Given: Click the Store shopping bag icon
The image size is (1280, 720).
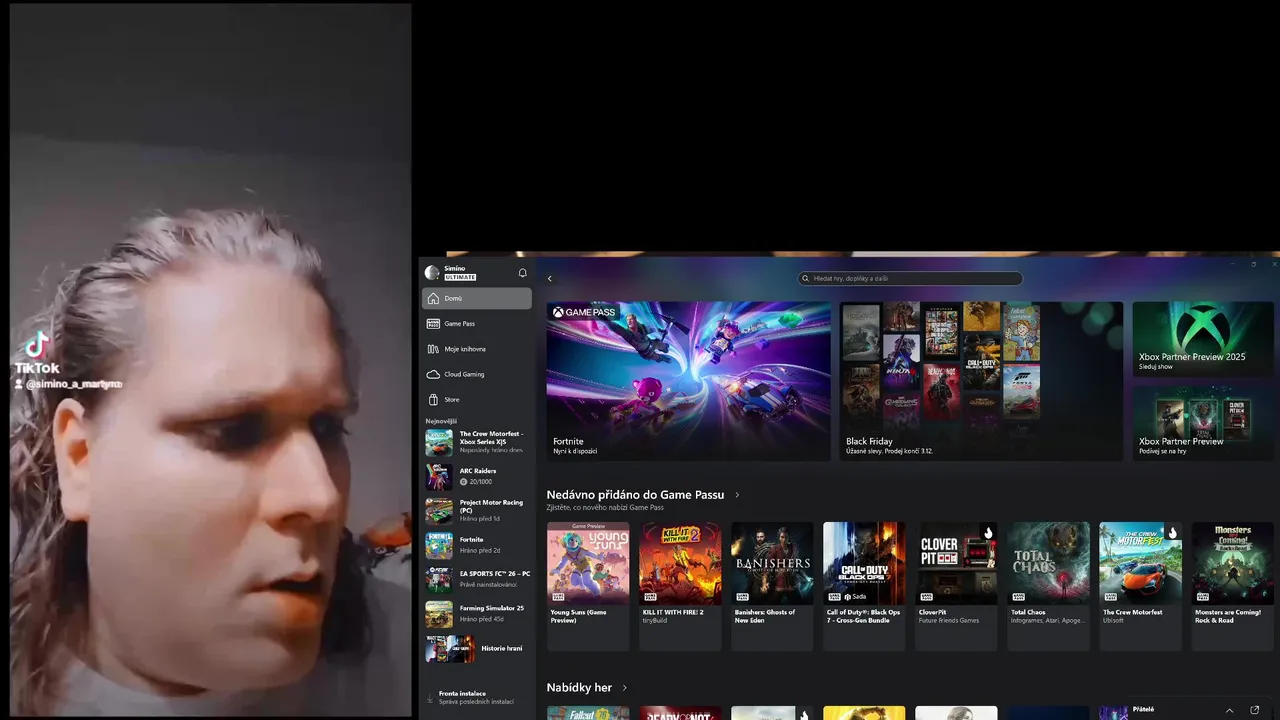Looking at the screenshot, I should point(433,399).
